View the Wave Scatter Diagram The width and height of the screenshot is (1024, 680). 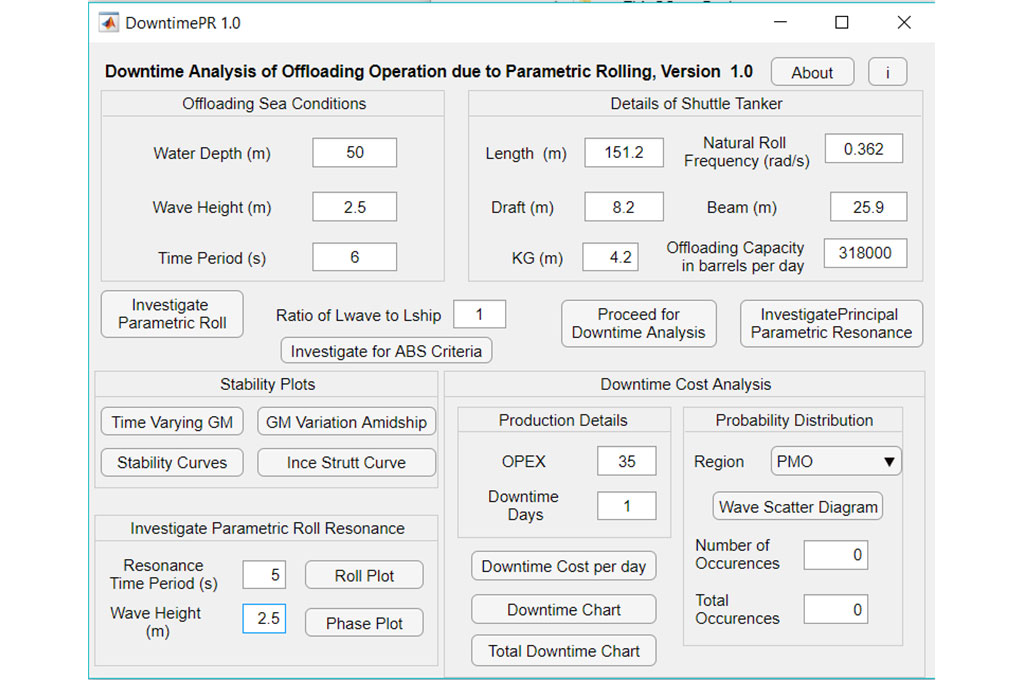(x=798, y=506)
